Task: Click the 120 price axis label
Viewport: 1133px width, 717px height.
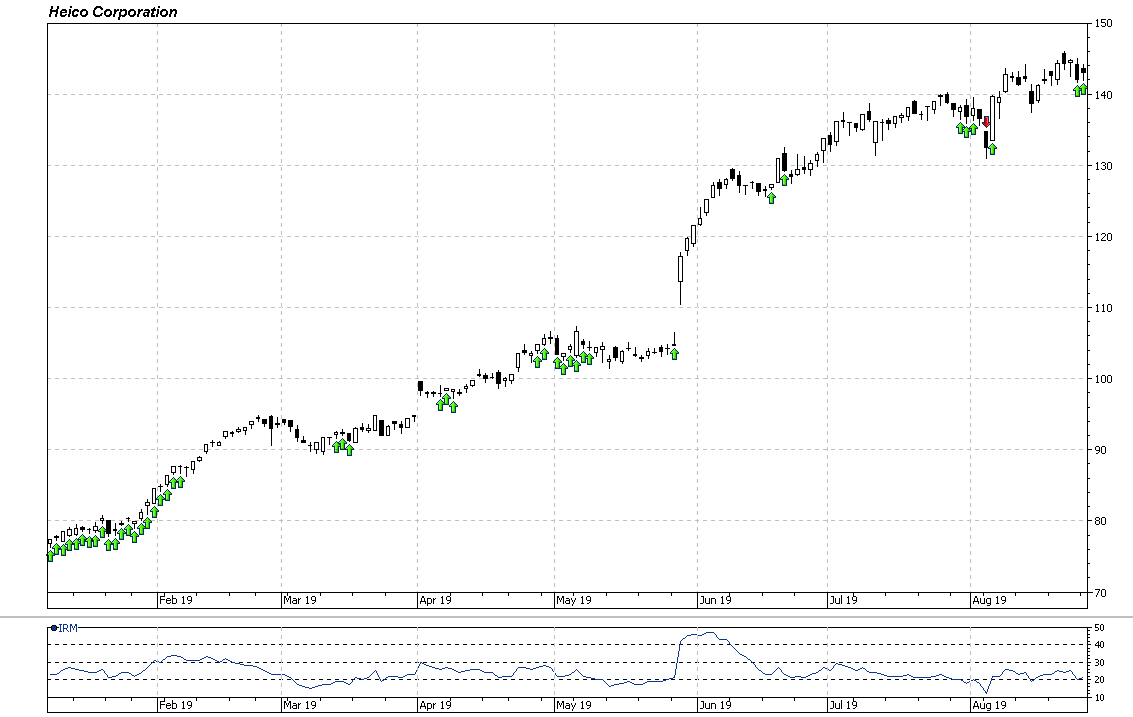Action: pos(1103,236)
